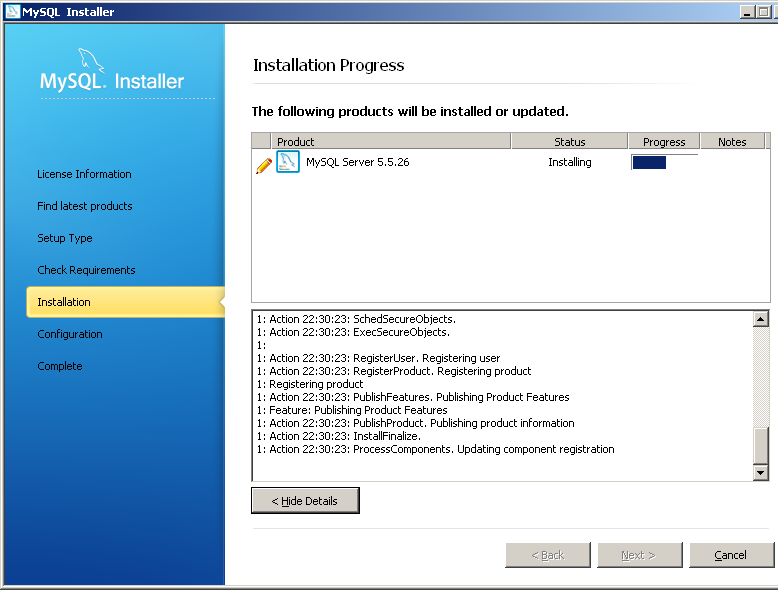Image resolution: width=778 pixels, height=590 pixels.
Task: Click the Hide Details button
Action: click(305, 501)
